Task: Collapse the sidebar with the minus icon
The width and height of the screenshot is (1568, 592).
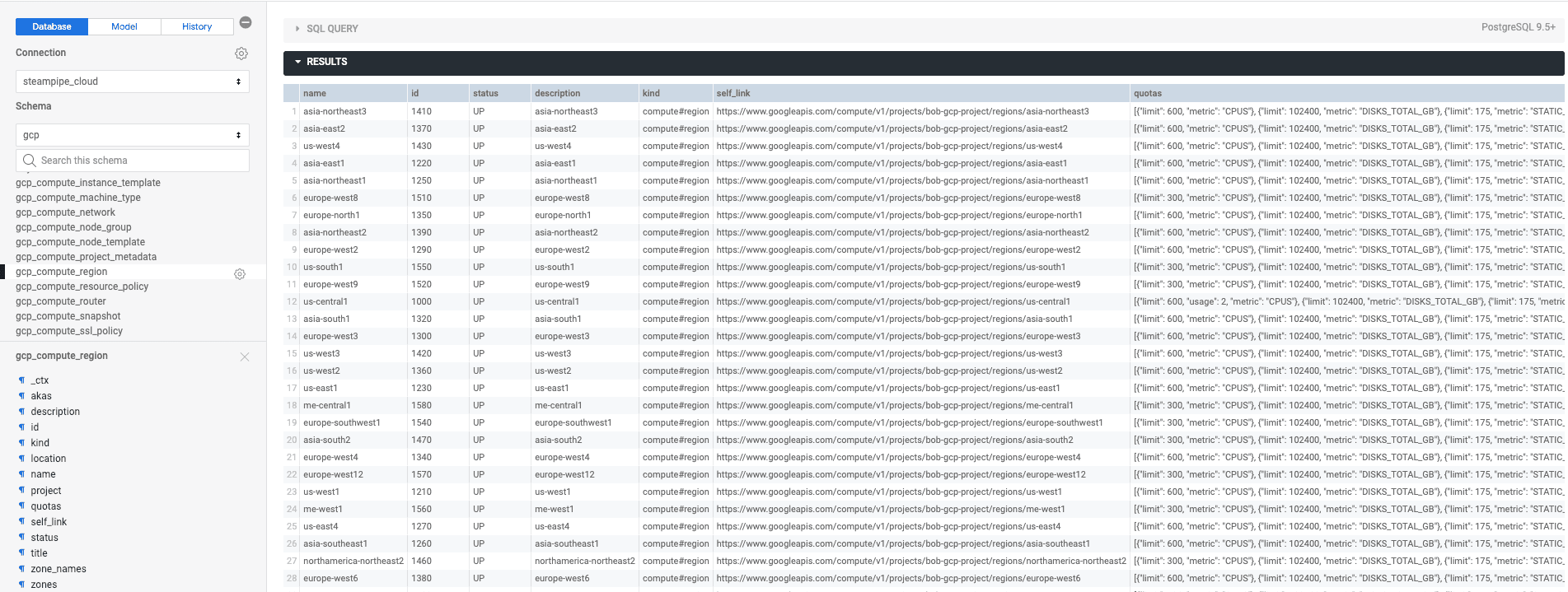Action: click(x=246, y=22)
